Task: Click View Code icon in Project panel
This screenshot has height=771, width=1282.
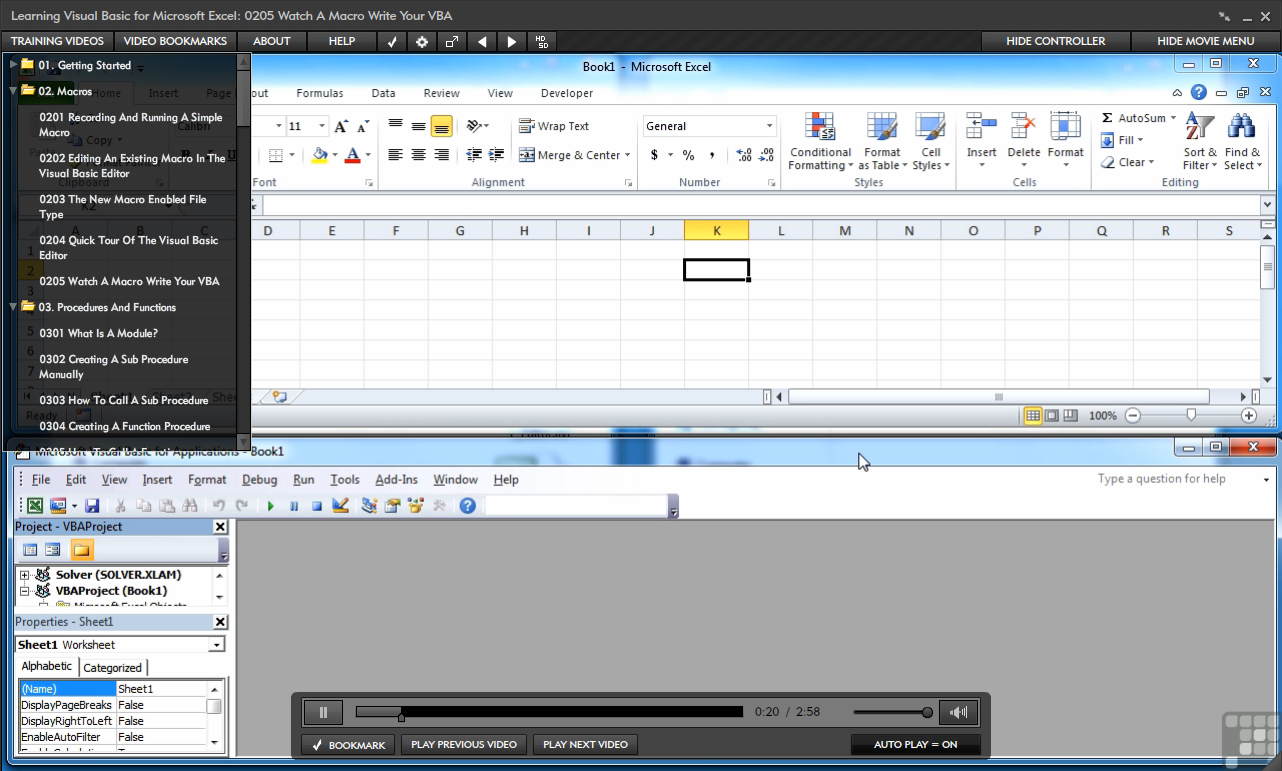Action: 30,550
